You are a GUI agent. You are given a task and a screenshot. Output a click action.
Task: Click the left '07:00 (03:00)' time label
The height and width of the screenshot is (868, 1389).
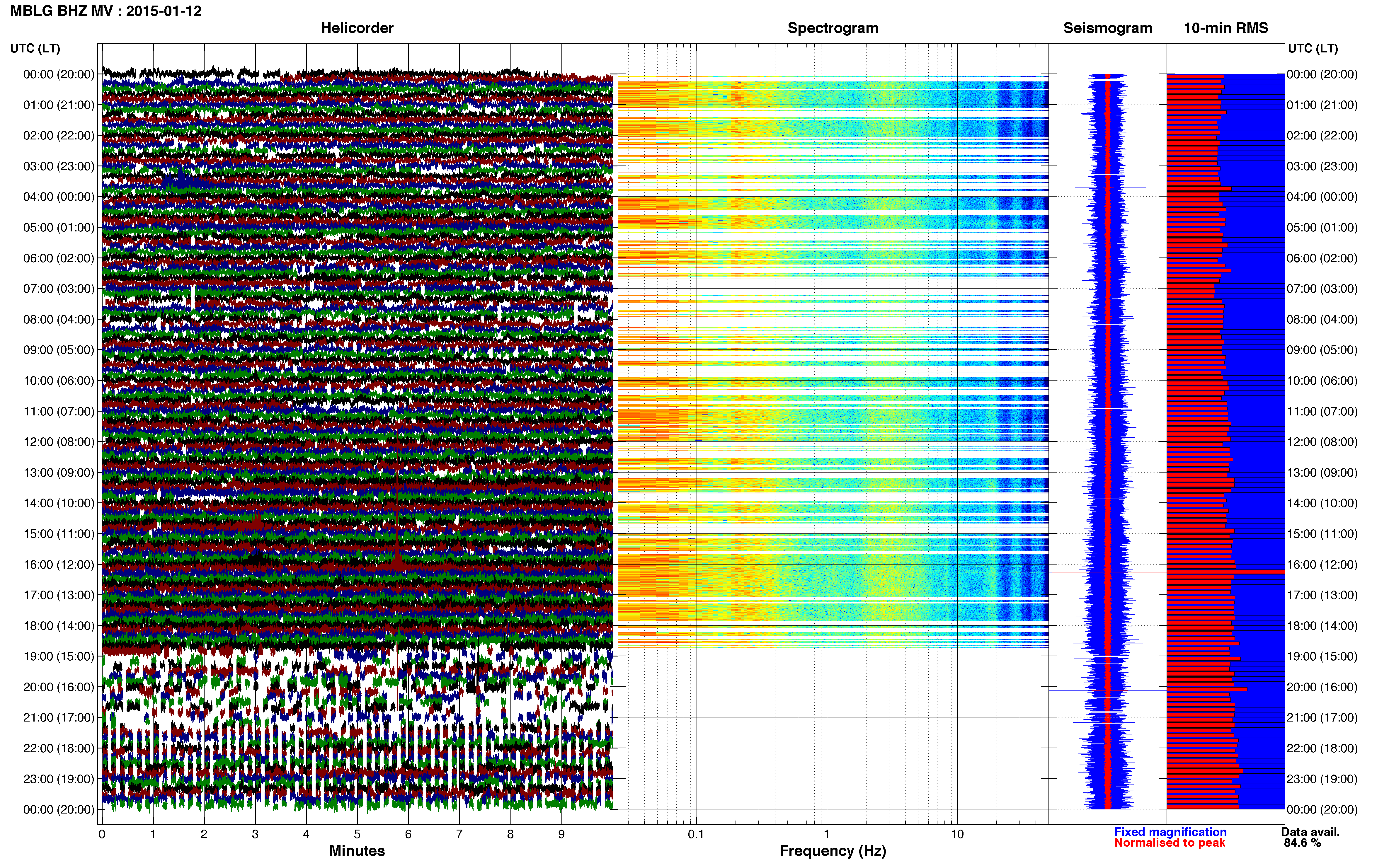59,289
